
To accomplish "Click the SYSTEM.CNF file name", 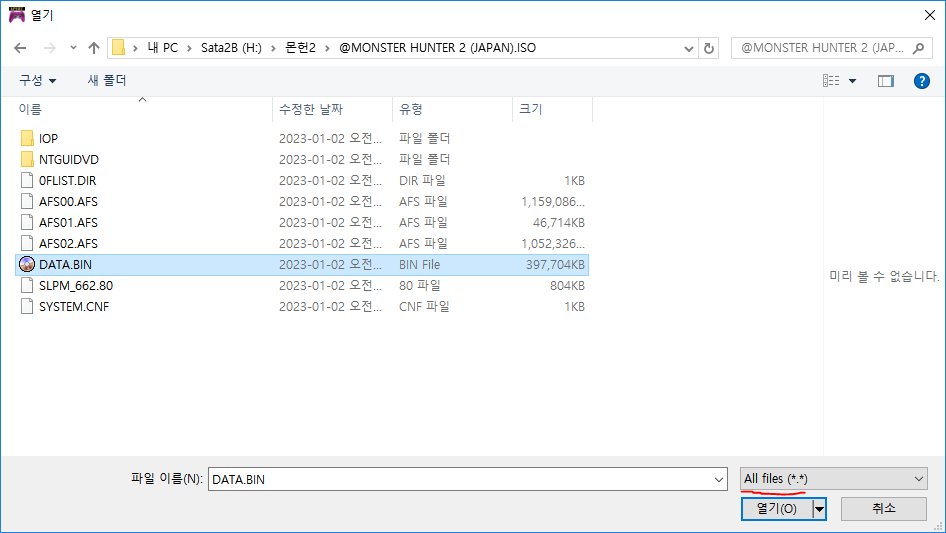I will tap(74, 307).
